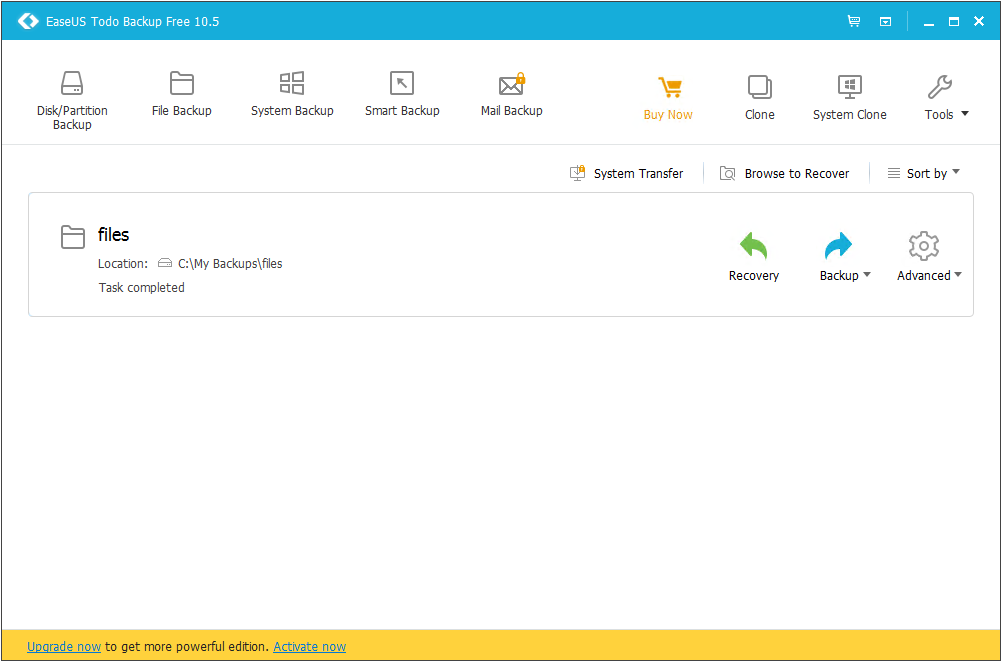The height and width of the screenshot is (662, 1002).
Task: Open the title bar dropdown menu icon
Action: point(885,22)
